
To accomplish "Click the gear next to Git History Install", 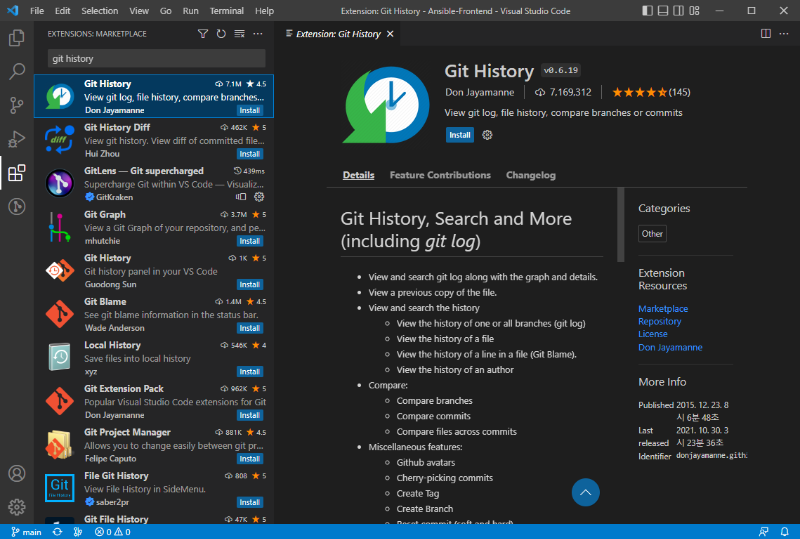I will [x=487, y=135].
